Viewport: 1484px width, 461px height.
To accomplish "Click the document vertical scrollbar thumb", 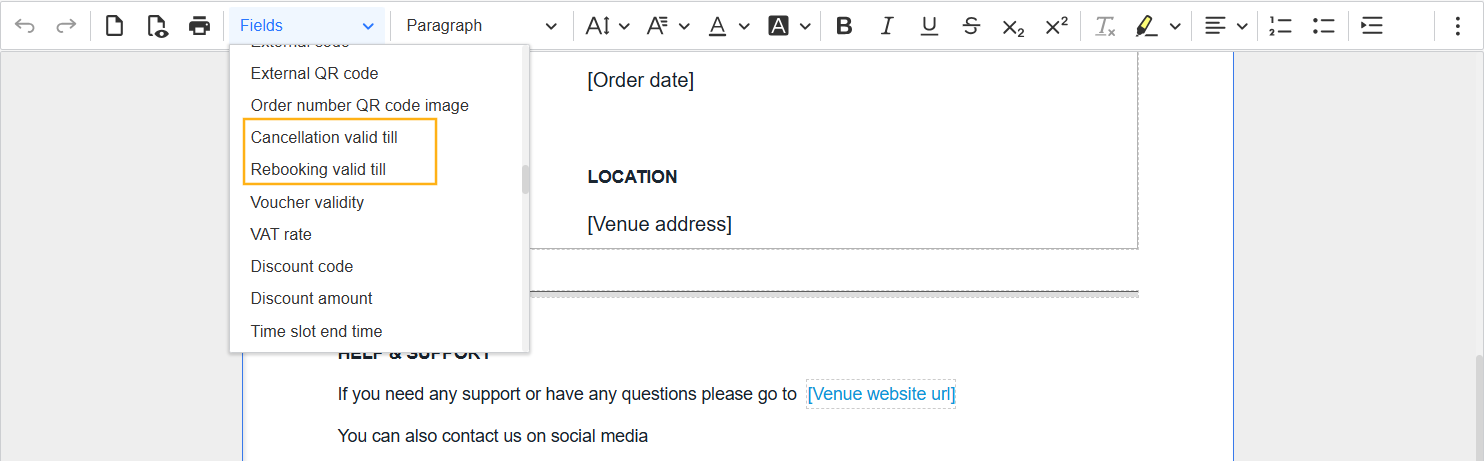I will [1478, 407].
